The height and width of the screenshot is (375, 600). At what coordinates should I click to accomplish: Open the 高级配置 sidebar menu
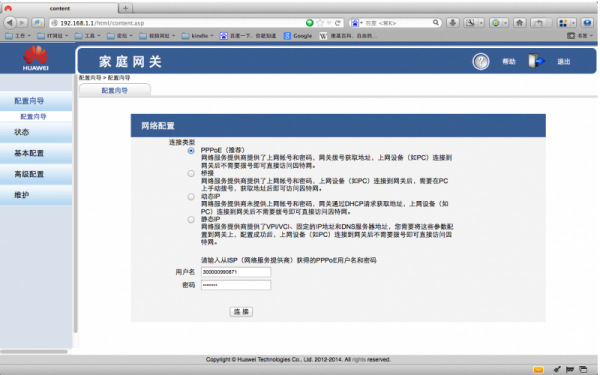pos(36,174)
